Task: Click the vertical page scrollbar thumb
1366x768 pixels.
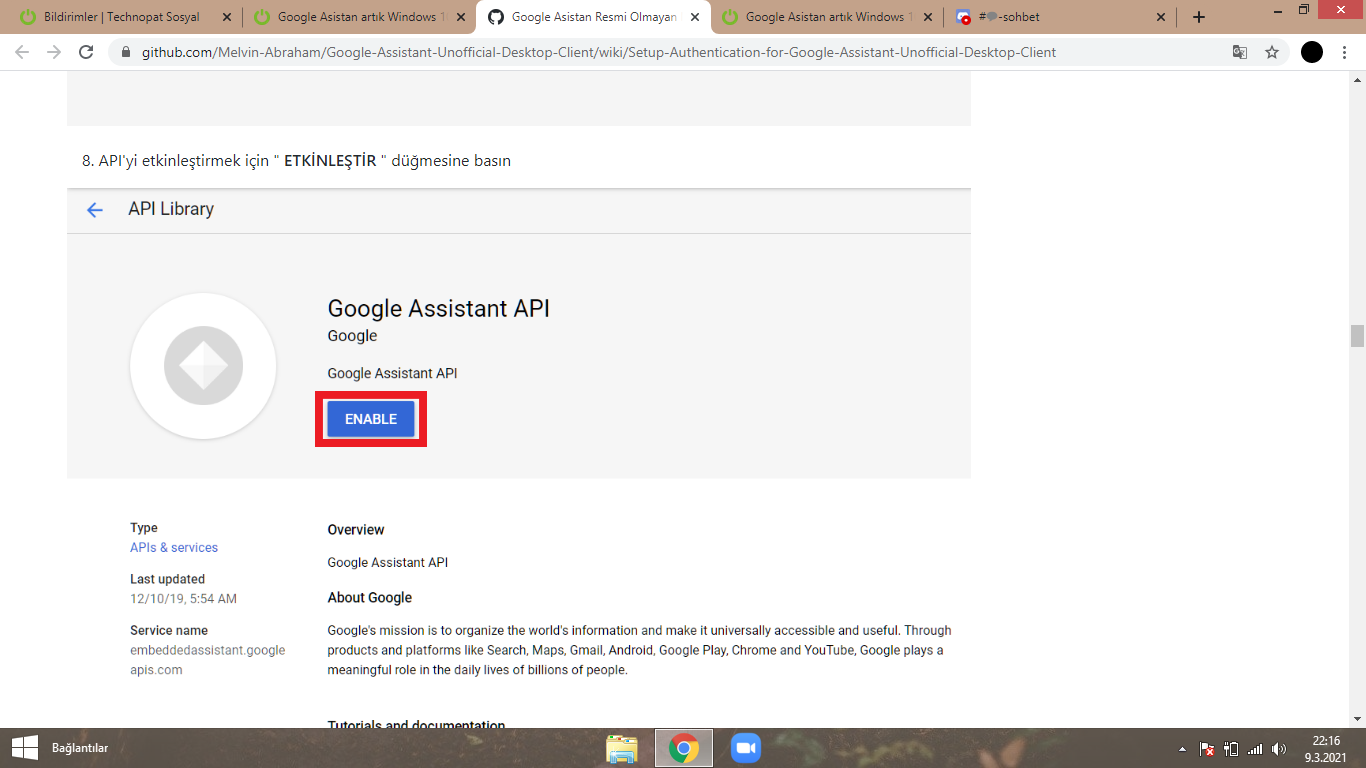Action: pos(1357,336)
